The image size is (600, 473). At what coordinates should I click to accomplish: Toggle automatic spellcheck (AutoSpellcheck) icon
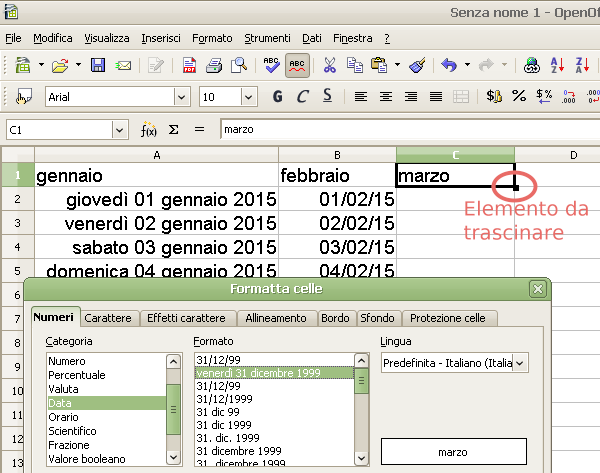point(297,66)
